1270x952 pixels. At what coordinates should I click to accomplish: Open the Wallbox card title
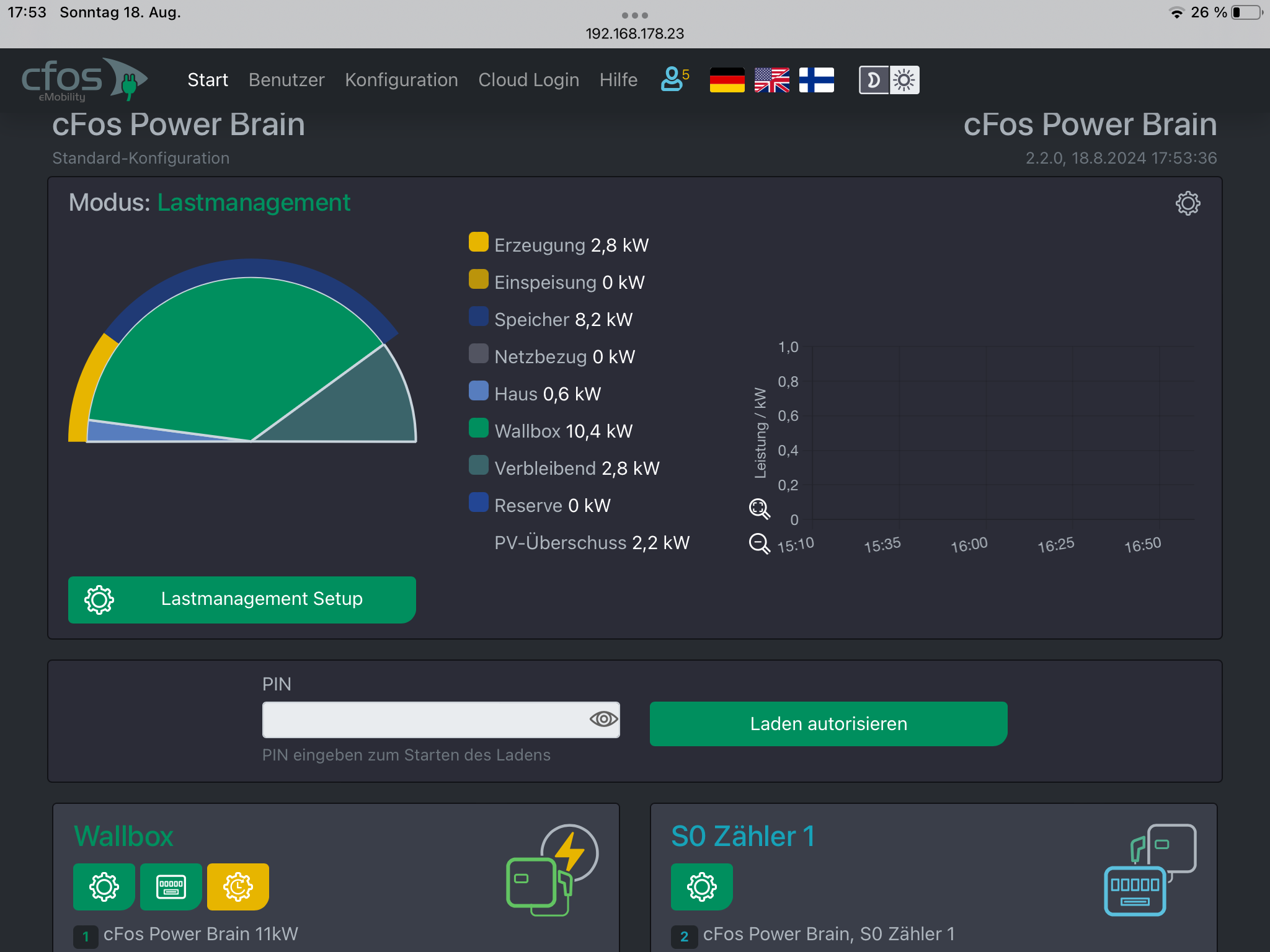click(124, 836)
